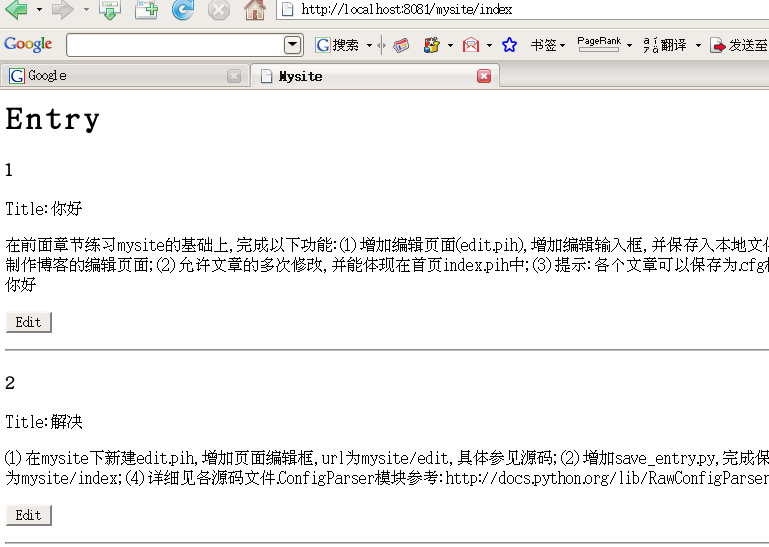The height and width of the screenshot is (547, 769).
Task: Click the PageRank indicator bar
Action: tap(599, 45)
